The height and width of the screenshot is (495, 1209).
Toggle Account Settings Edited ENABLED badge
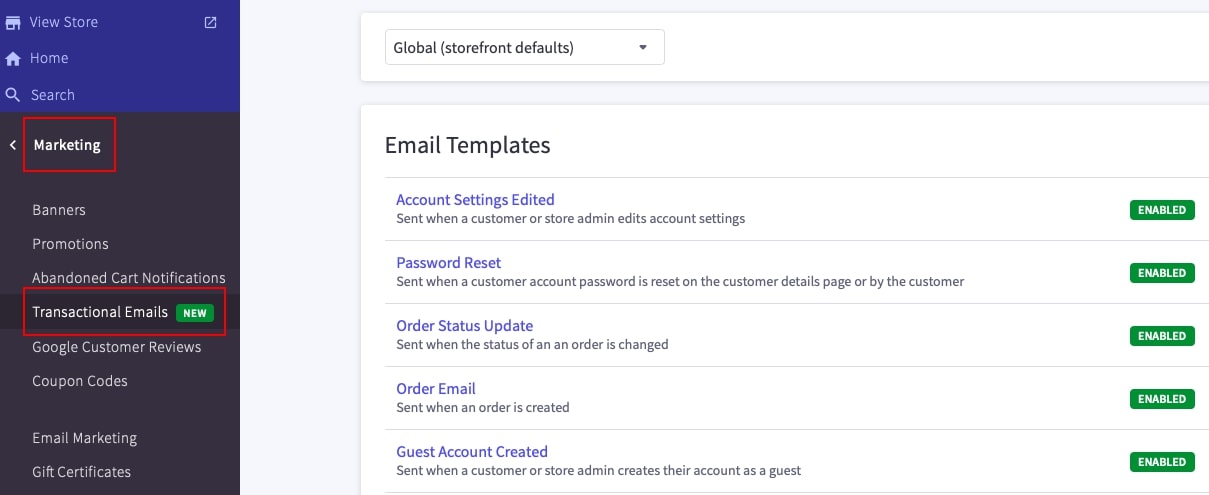coord(1161,210)
